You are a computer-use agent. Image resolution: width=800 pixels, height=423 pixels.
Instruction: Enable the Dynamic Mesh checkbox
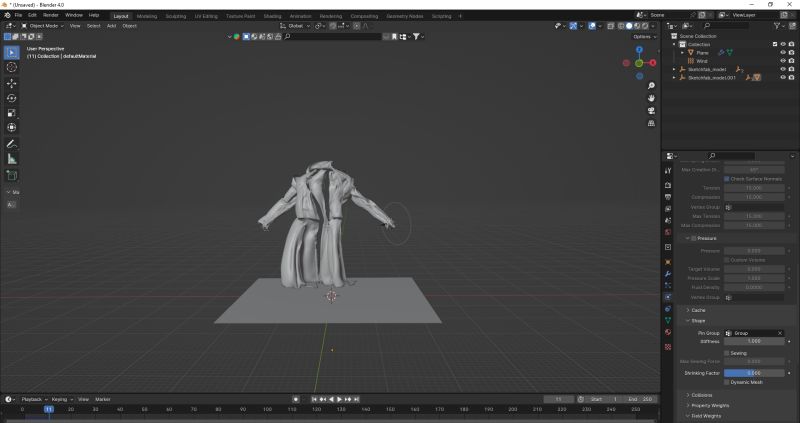pyautogui.click(x=727, y=382)
